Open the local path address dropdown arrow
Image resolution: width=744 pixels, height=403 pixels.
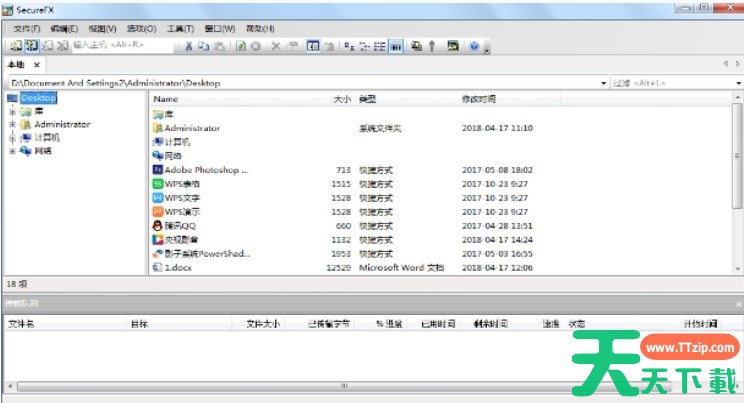tap(604, 83)
